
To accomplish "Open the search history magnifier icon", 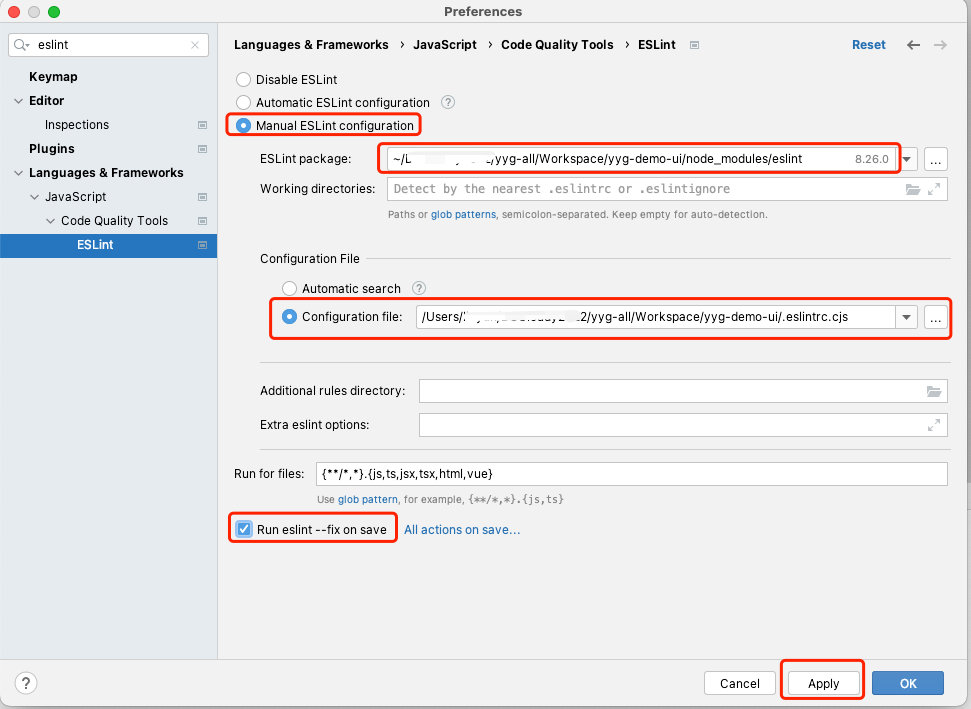I will pyautogui.click(x=21, y=45).
